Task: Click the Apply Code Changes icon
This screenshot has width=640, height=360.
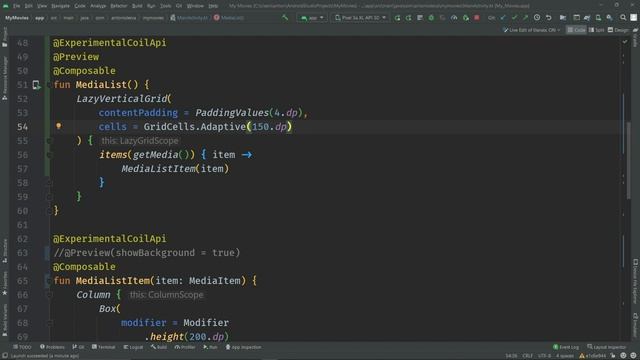Action: pos(409,18)
